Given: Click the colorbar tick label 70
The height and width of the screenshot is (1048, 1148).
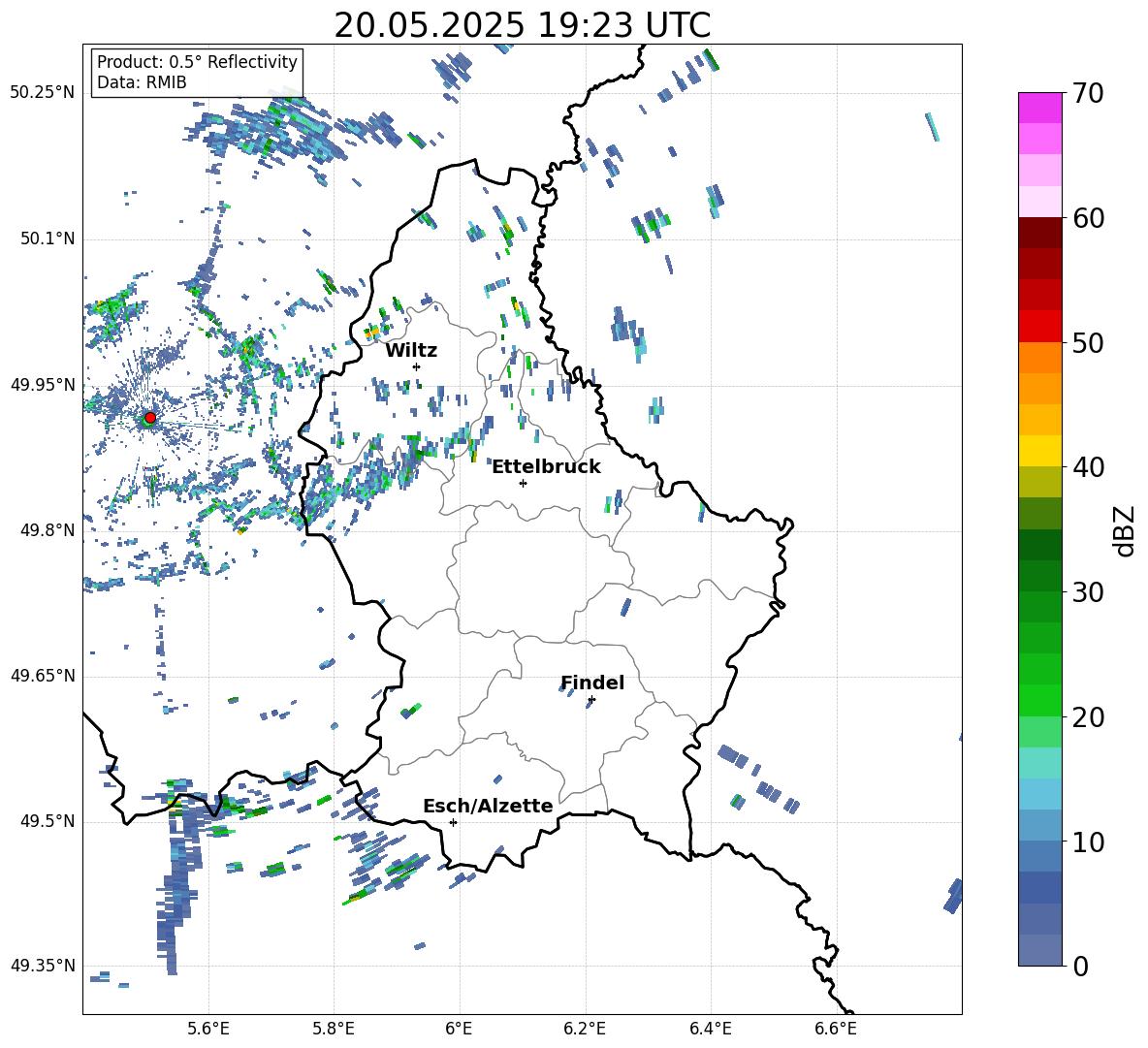Looking at the screenshot, I should (x=1089, y=94).
